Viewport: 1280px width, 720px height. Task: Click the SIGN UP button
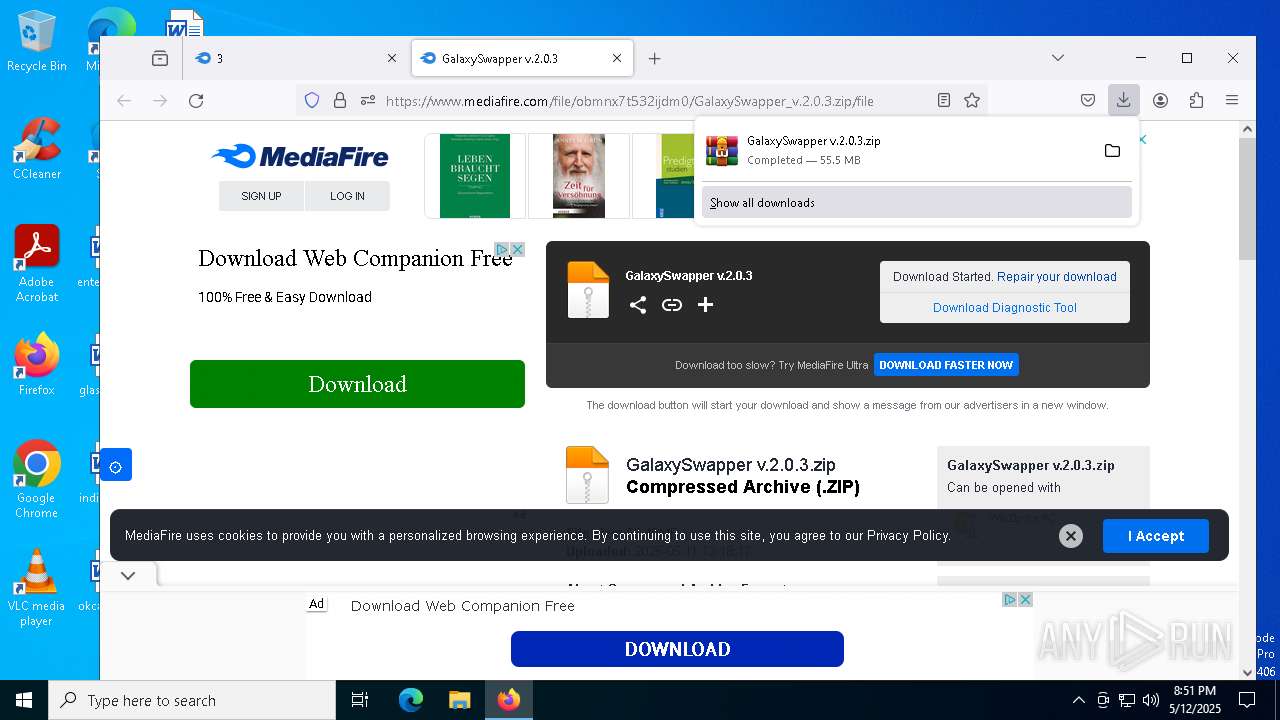[261, 196]
